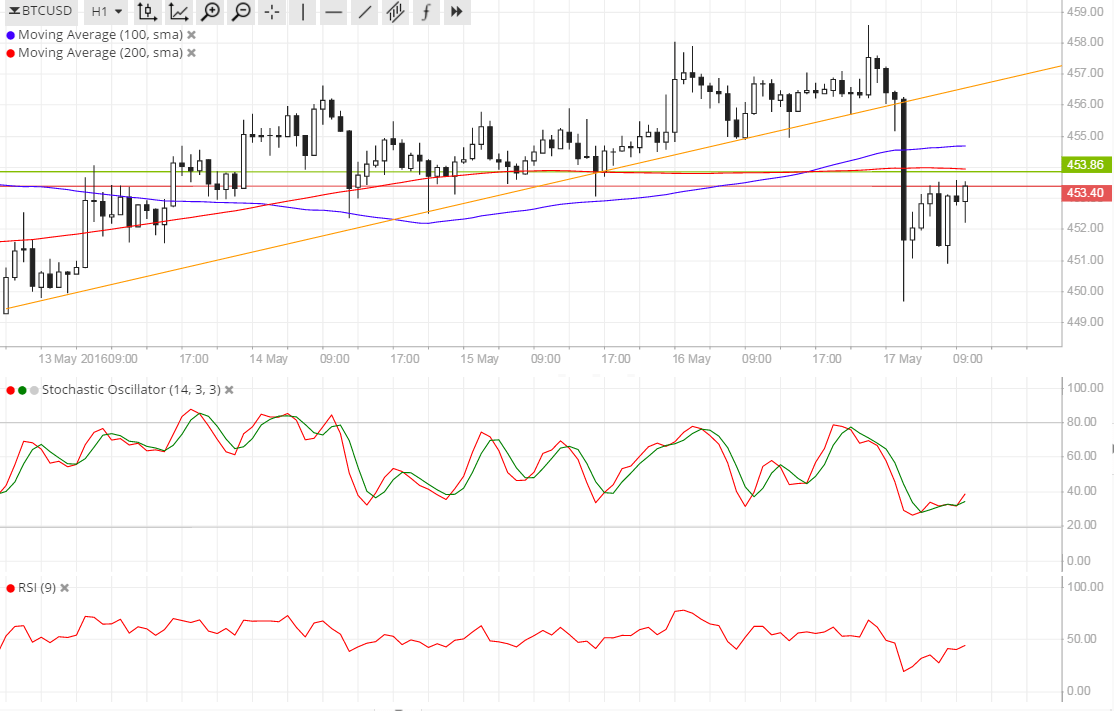Select the zoom in tool
Screen dimensions: 1114x711
210,13
